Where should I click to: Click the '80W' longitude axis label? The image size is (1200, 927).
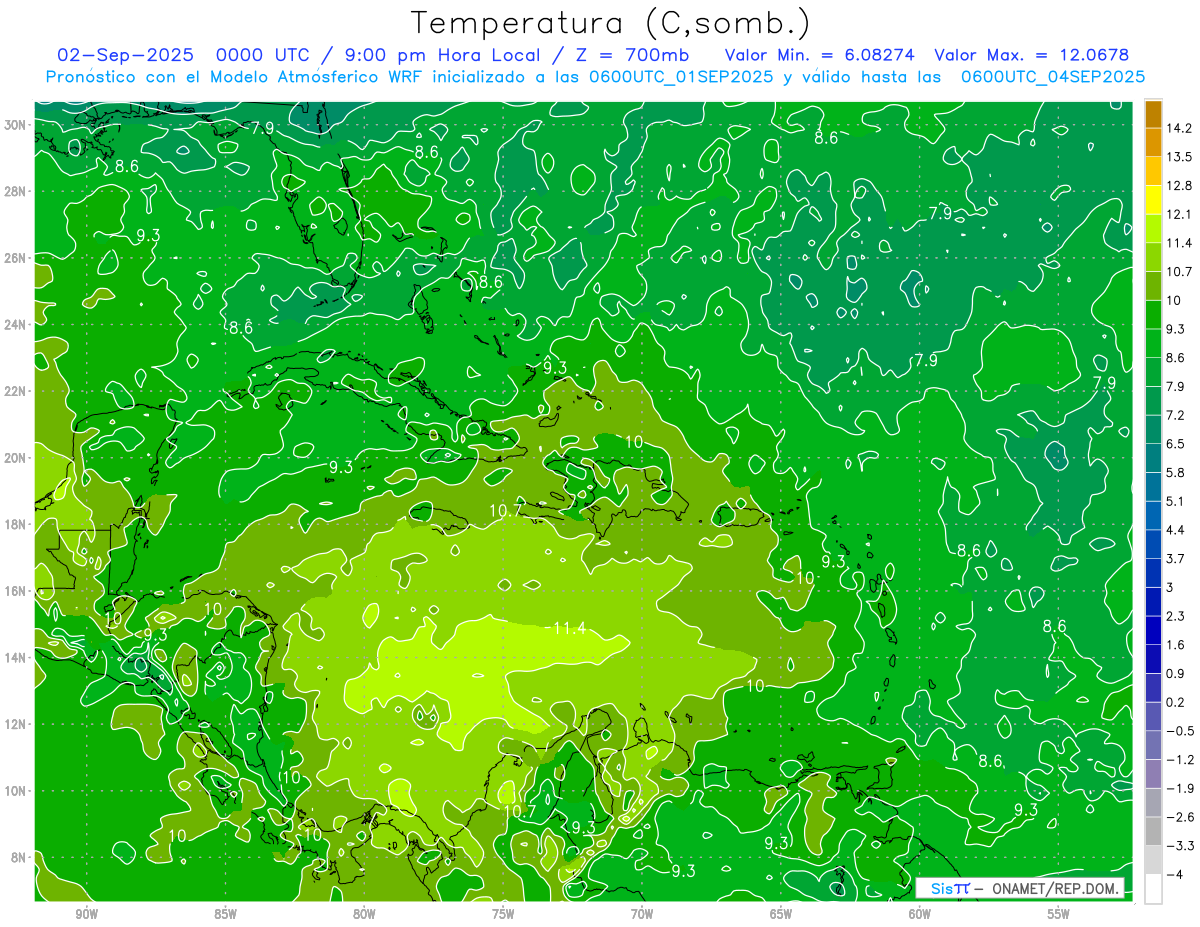pyautogui.click(x=364, y=915)
